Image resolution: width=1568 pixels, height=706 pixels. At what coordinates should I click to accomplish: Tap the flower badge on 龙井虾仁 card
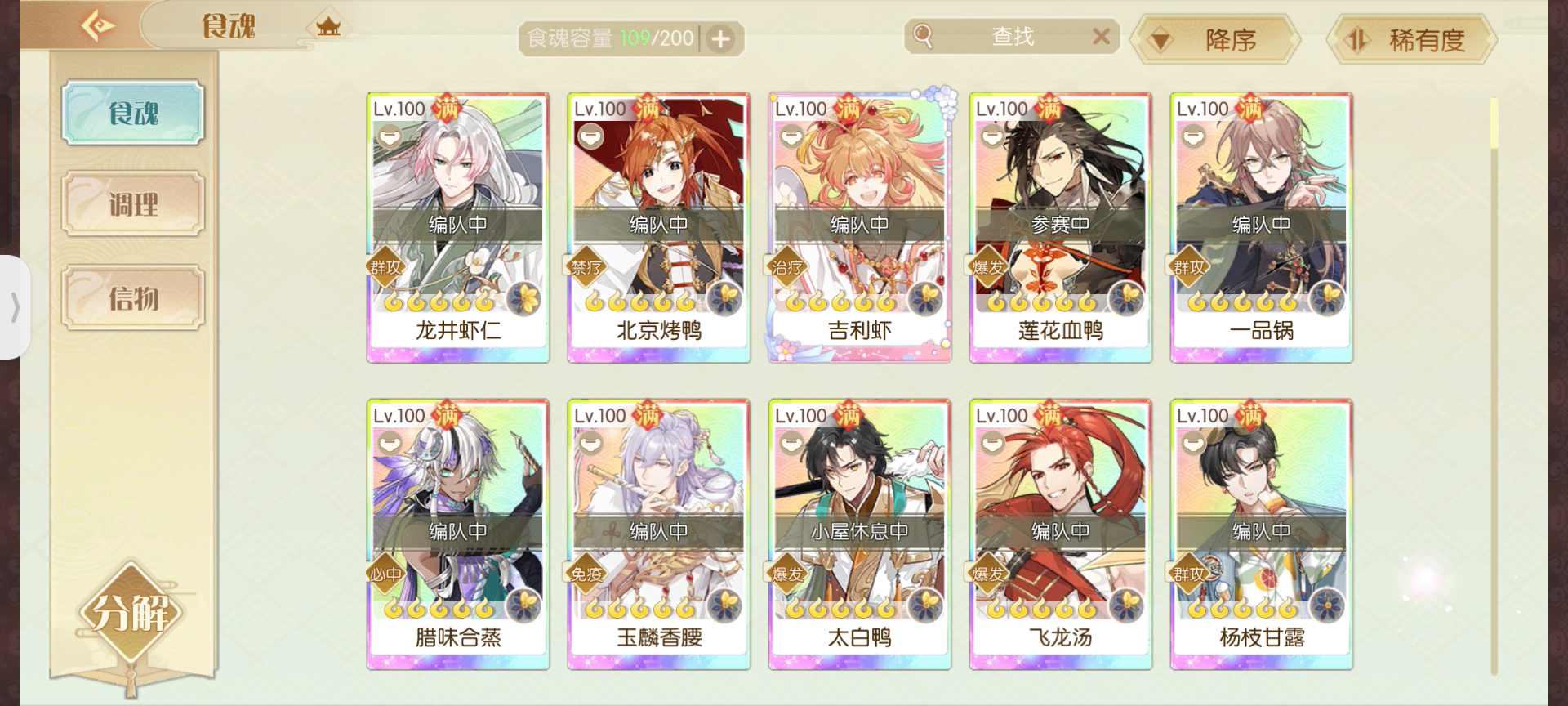(x=524, y=297)
